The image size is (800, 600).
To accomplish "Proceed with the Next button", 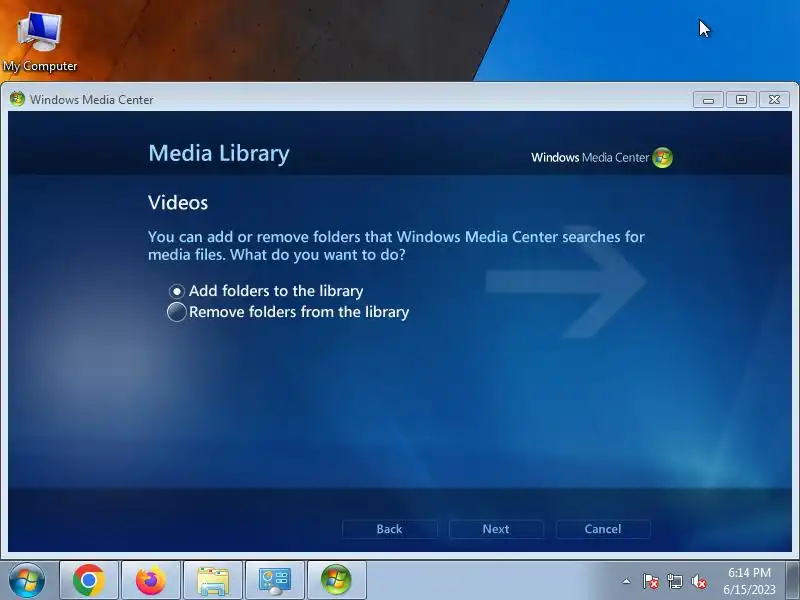I will (x=496, y=529).
